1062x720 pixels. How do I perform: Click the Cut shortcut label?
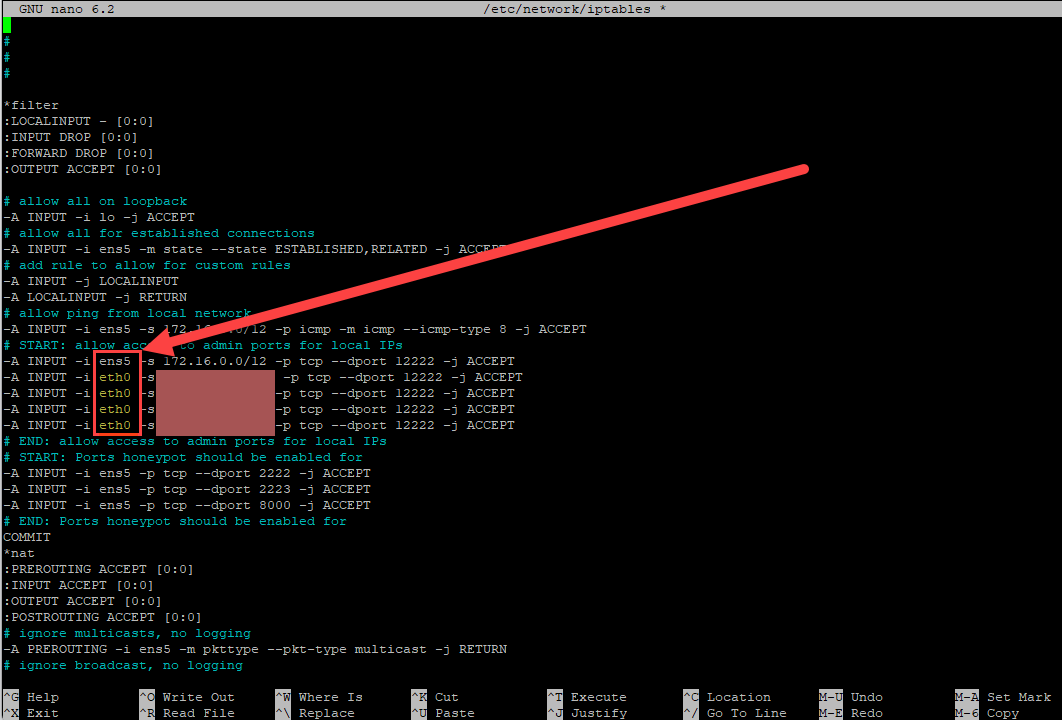(x=446, y=697)
